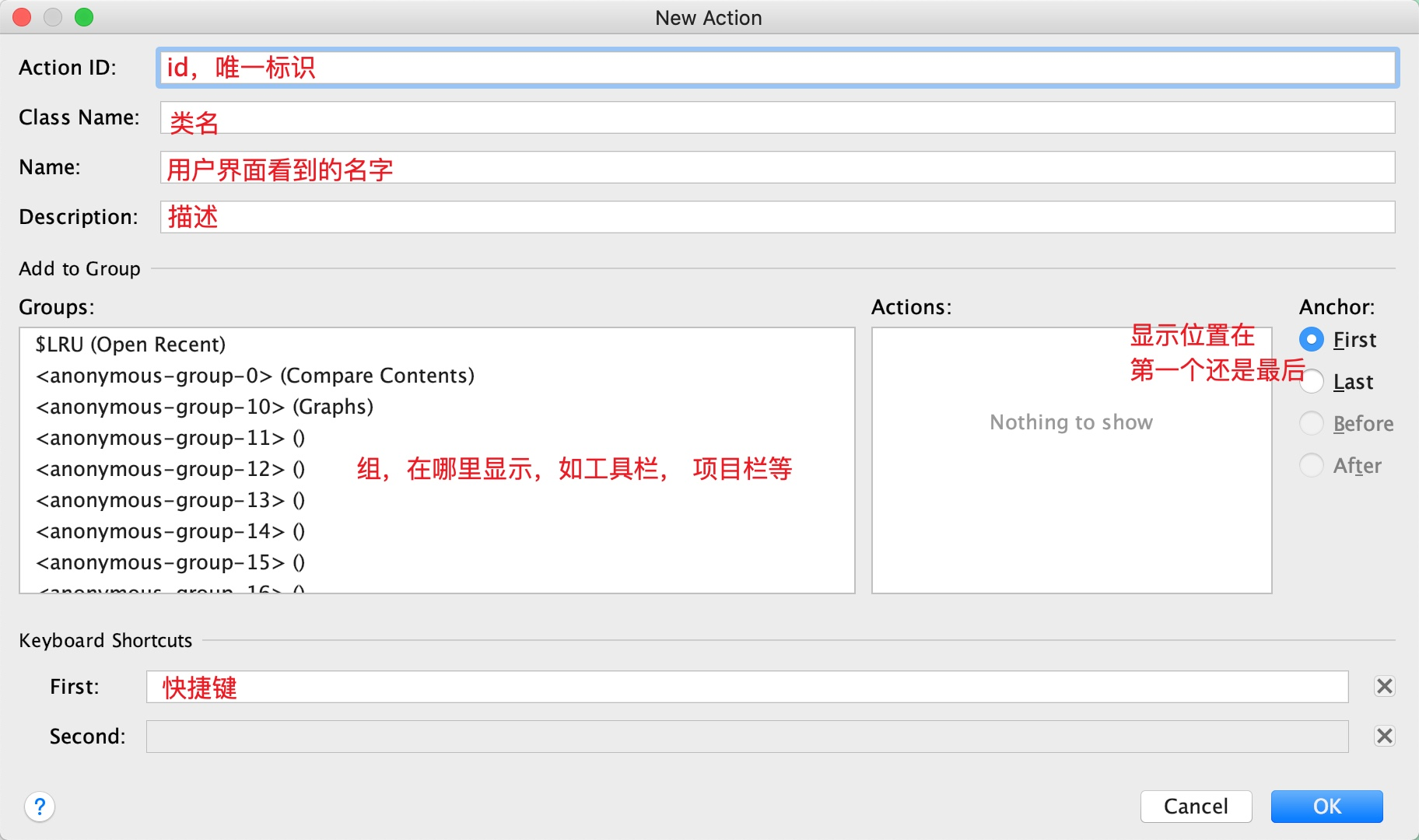Clear the Second keyboard shortcut with X
Image resolution: width=1419 pixels, height=840 pixels.
pos(1385,736)
